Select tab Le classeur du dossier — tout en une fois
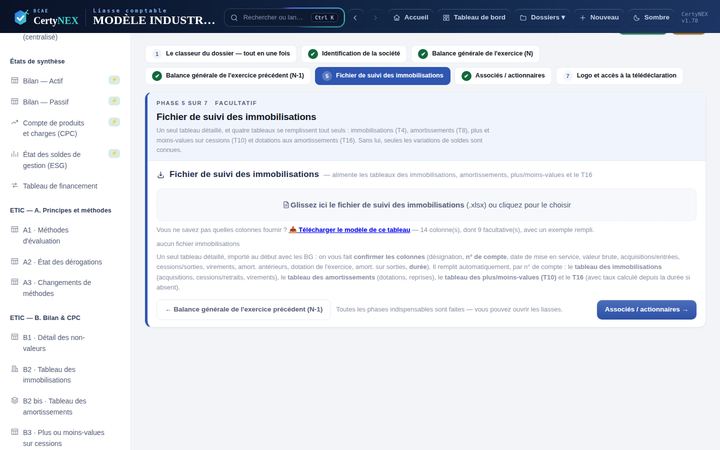 pyautogui.click(x=221, y=54)
